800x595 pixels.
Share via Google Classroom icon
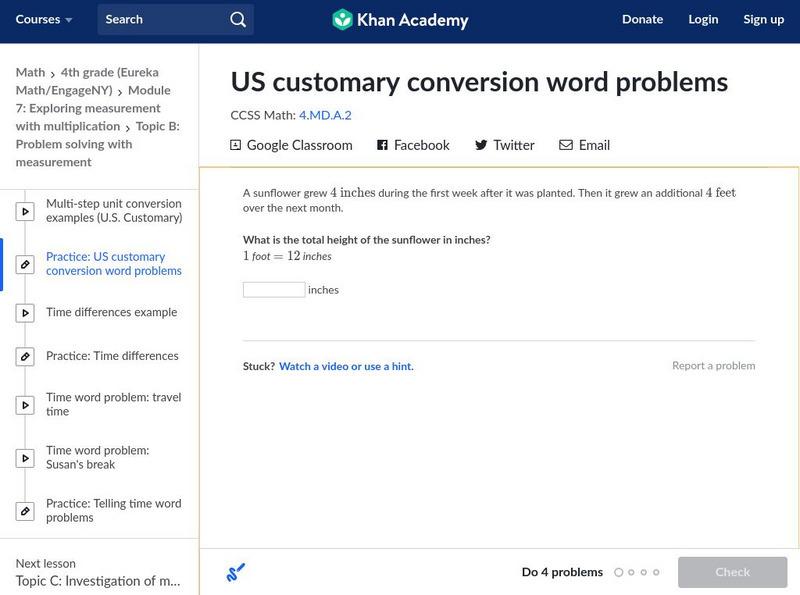[236, 145]
